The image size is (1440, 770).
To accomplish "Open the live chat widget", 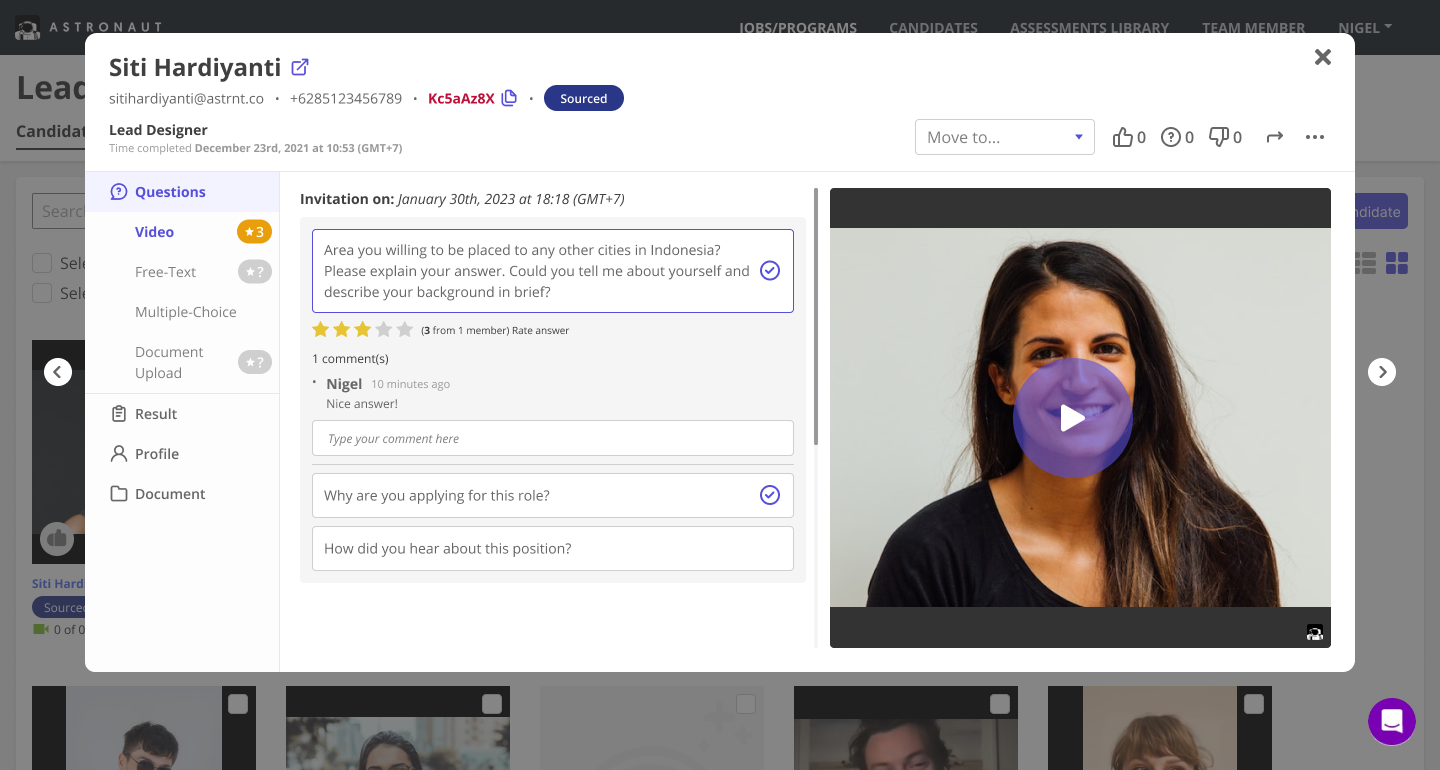I will [x=1392, y=721].
